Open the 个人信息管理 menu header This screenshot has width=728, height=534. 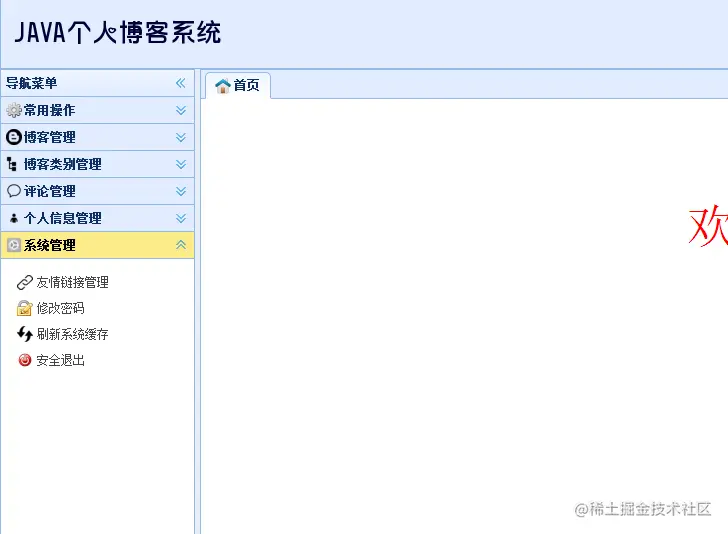coord(98,218)
